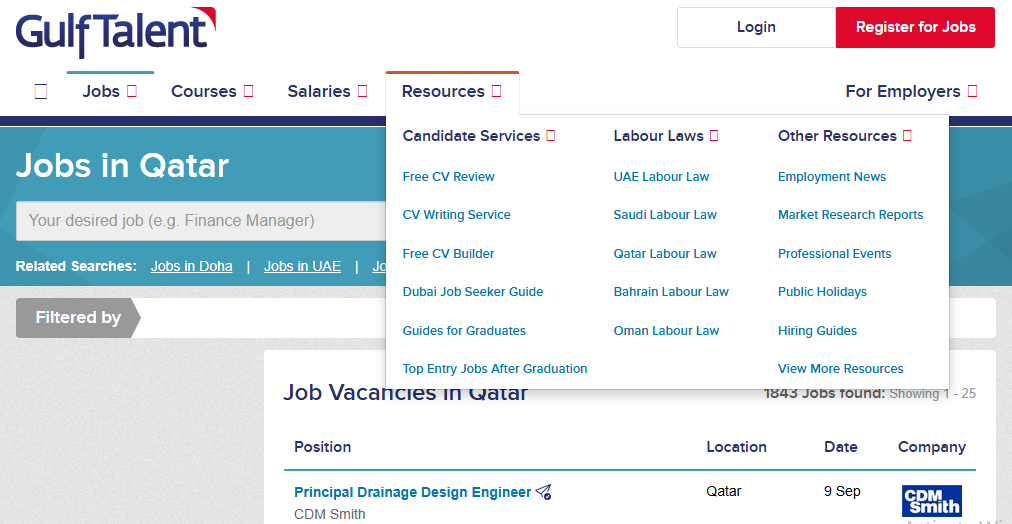Open Free CV Review link
The height and width of the screenshot is (524, 1012).
449,177
